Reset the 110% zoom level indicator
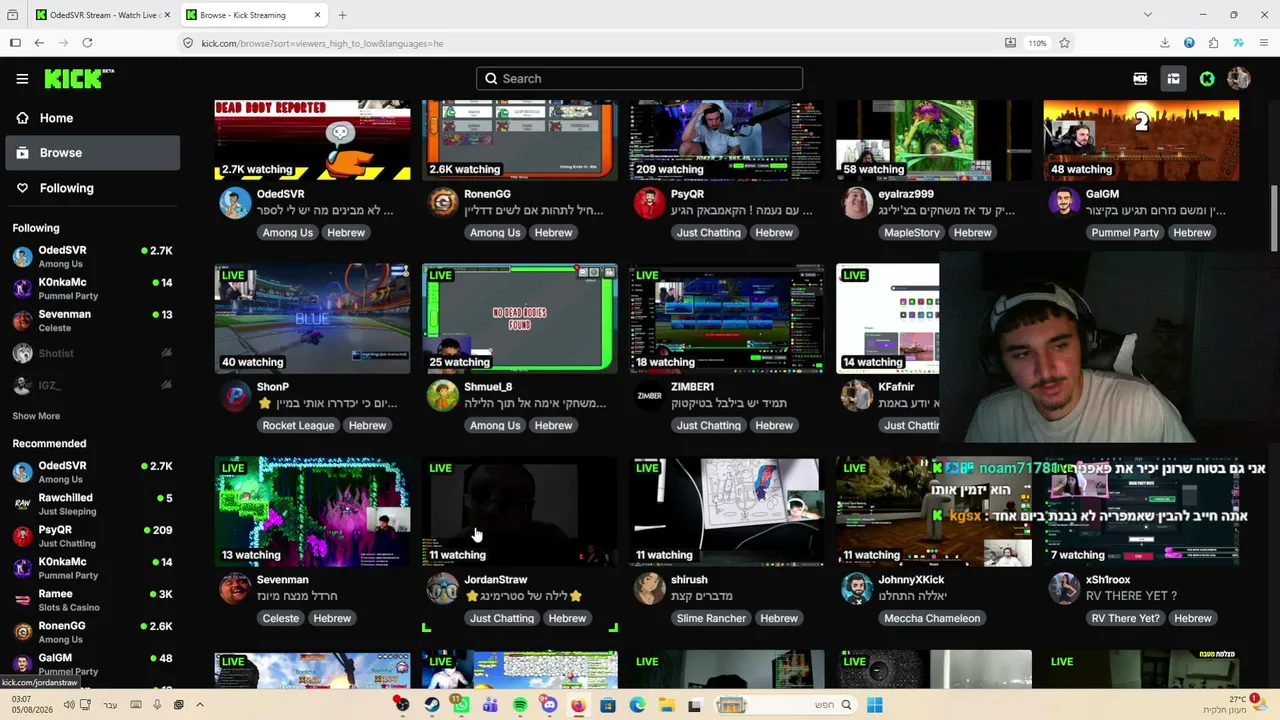This screenshot has width=1280, height=720. 1037,43
